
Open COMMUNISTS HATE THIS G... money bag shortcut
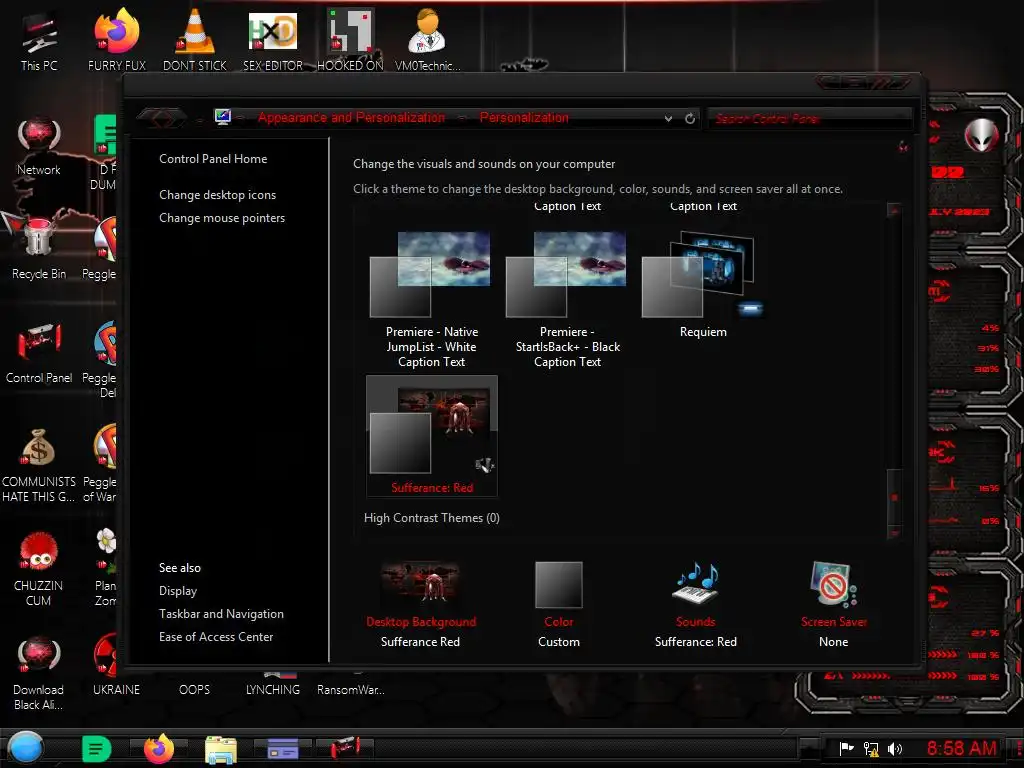[x=39, y=465]
